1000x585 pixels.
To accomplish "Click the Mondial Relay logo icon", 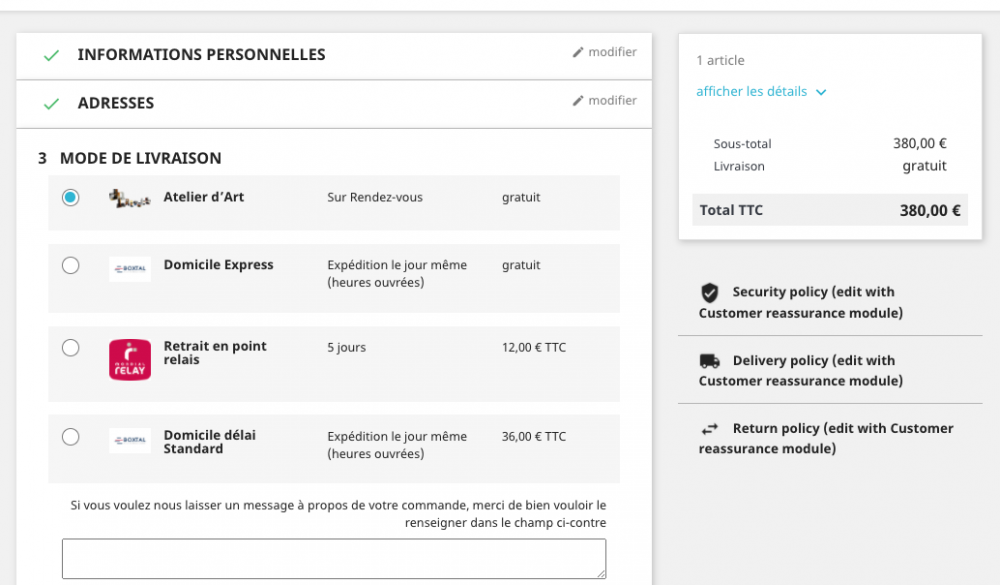I will pos(130,360).
